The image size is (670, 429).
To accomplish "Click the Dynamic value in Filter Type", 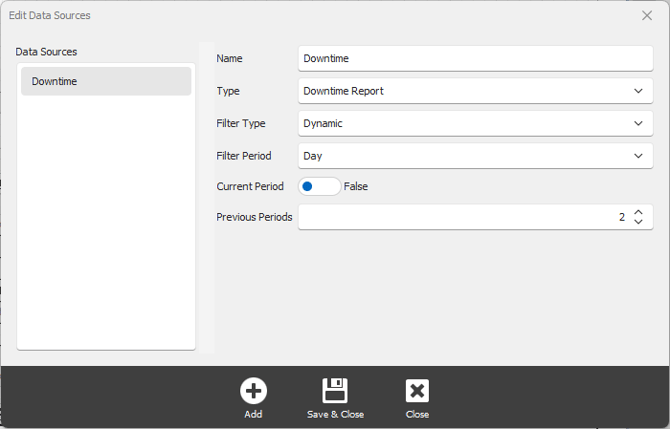I will [x=323, y=124].
